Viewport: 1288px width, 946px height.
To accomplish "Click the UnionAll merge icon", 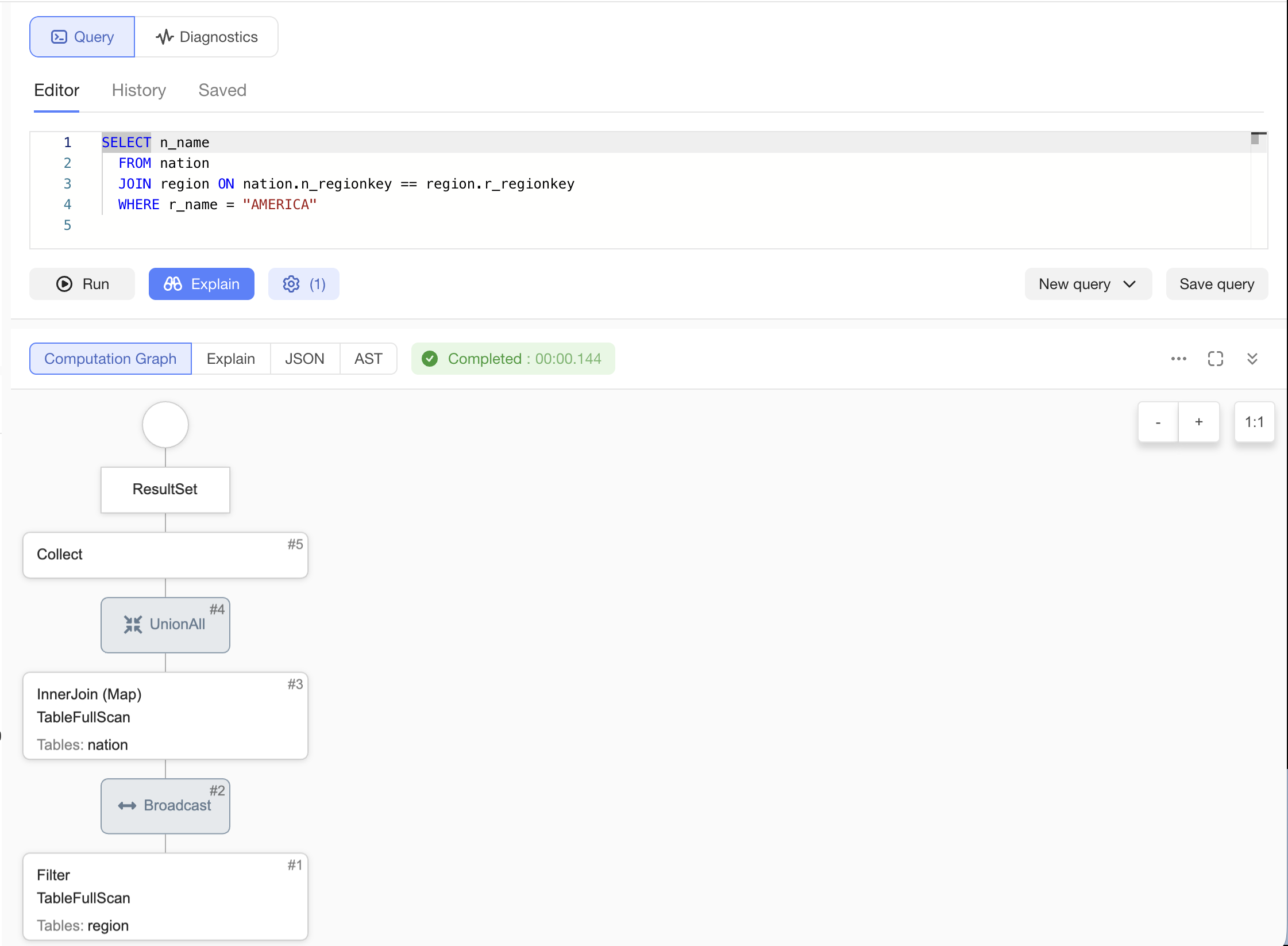I will point(133,625).
